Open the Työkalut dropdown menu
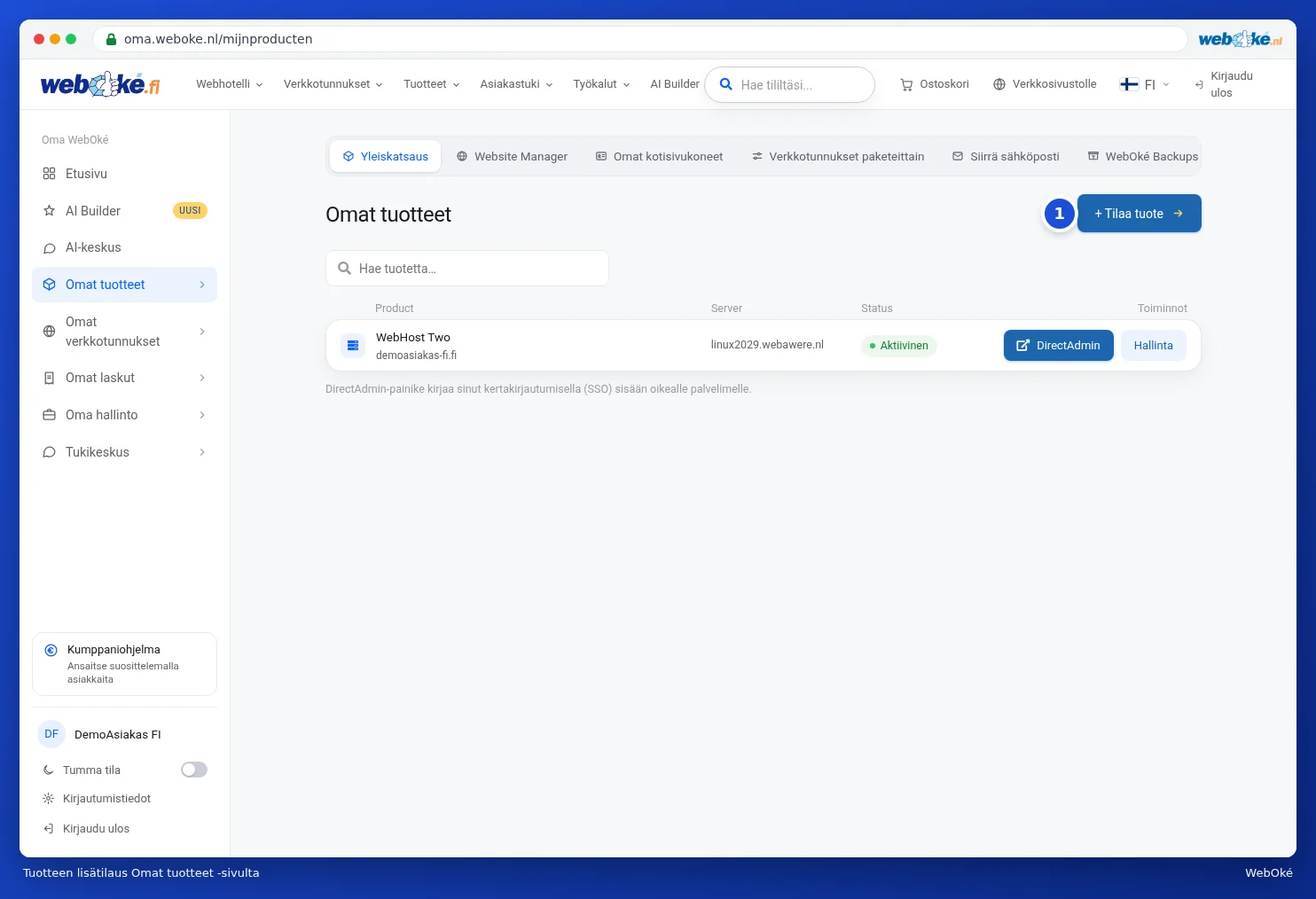The width and height of the screenshot is (1316, 899). coord(602,84)
